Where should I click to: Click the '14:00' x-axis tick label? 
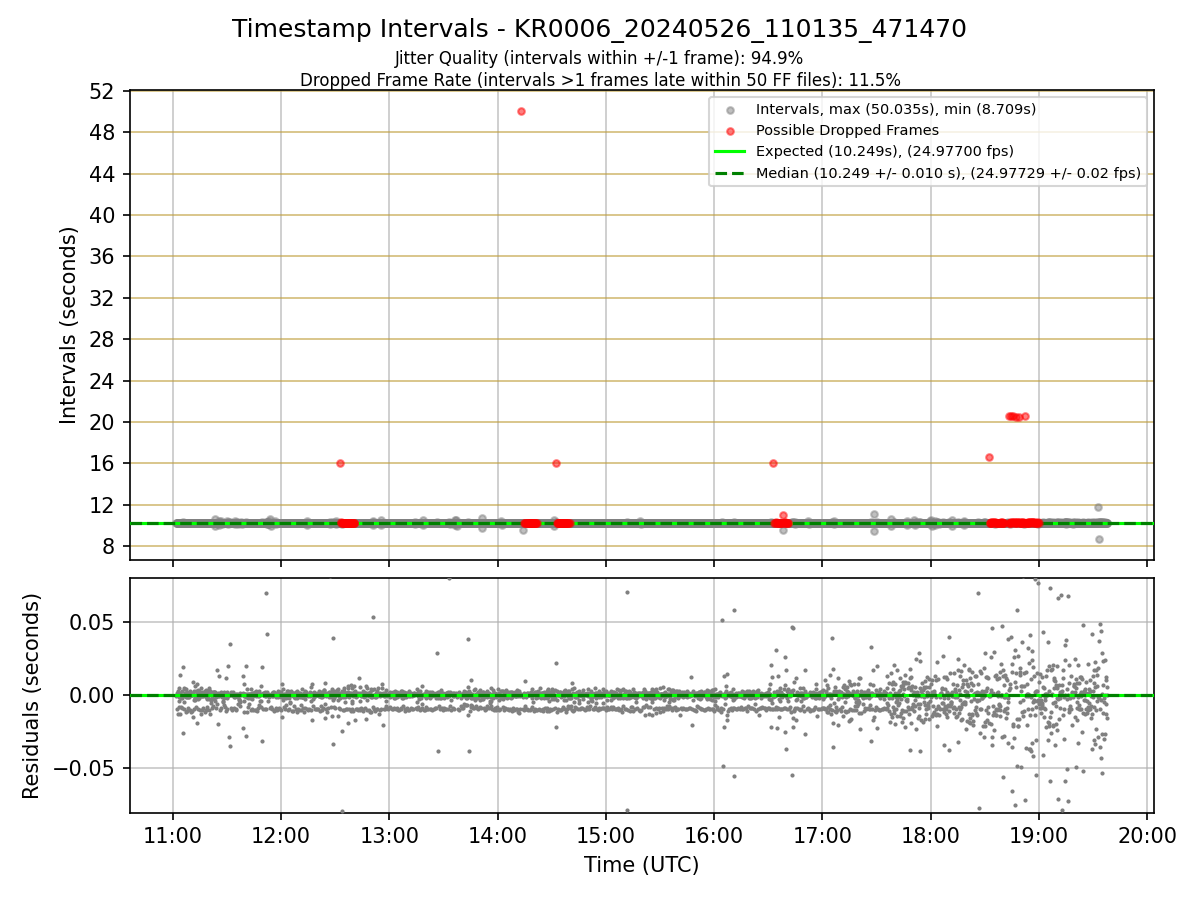pyautogui.click(x=498, y=836)
